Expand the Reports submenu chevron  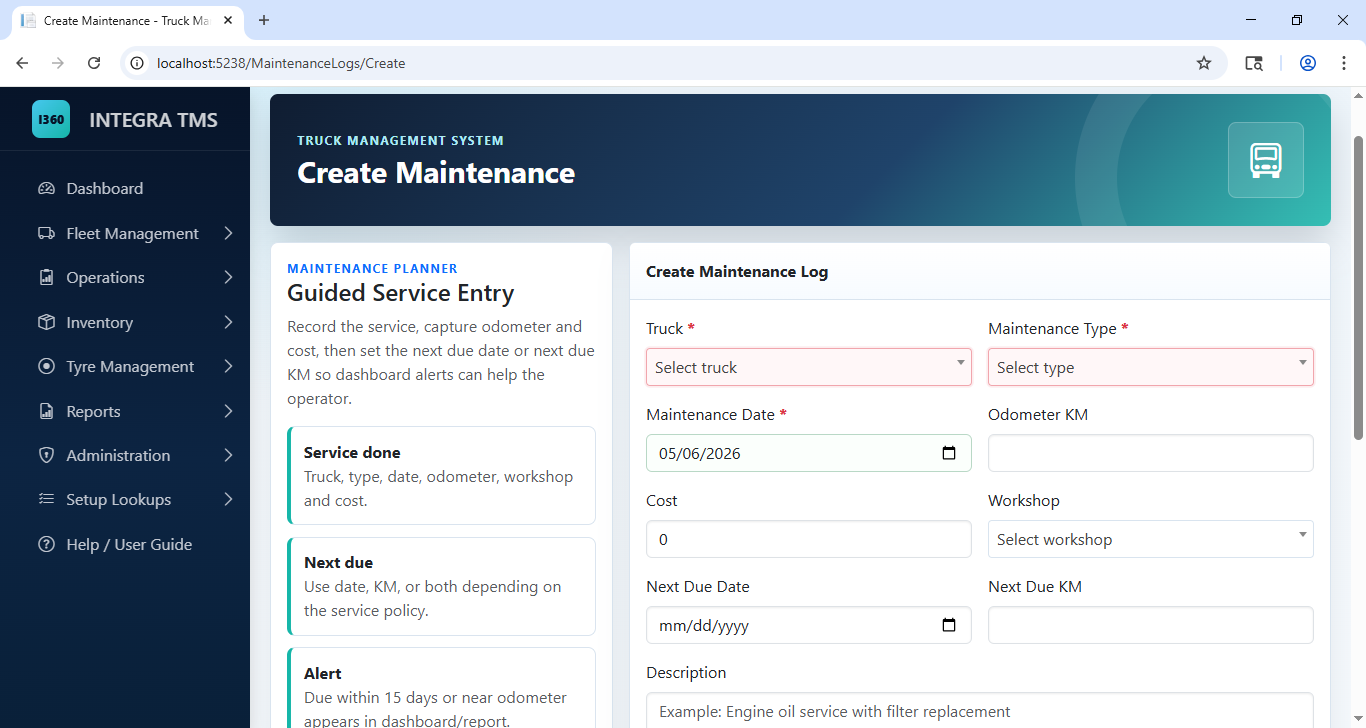[x=228, y=411]
